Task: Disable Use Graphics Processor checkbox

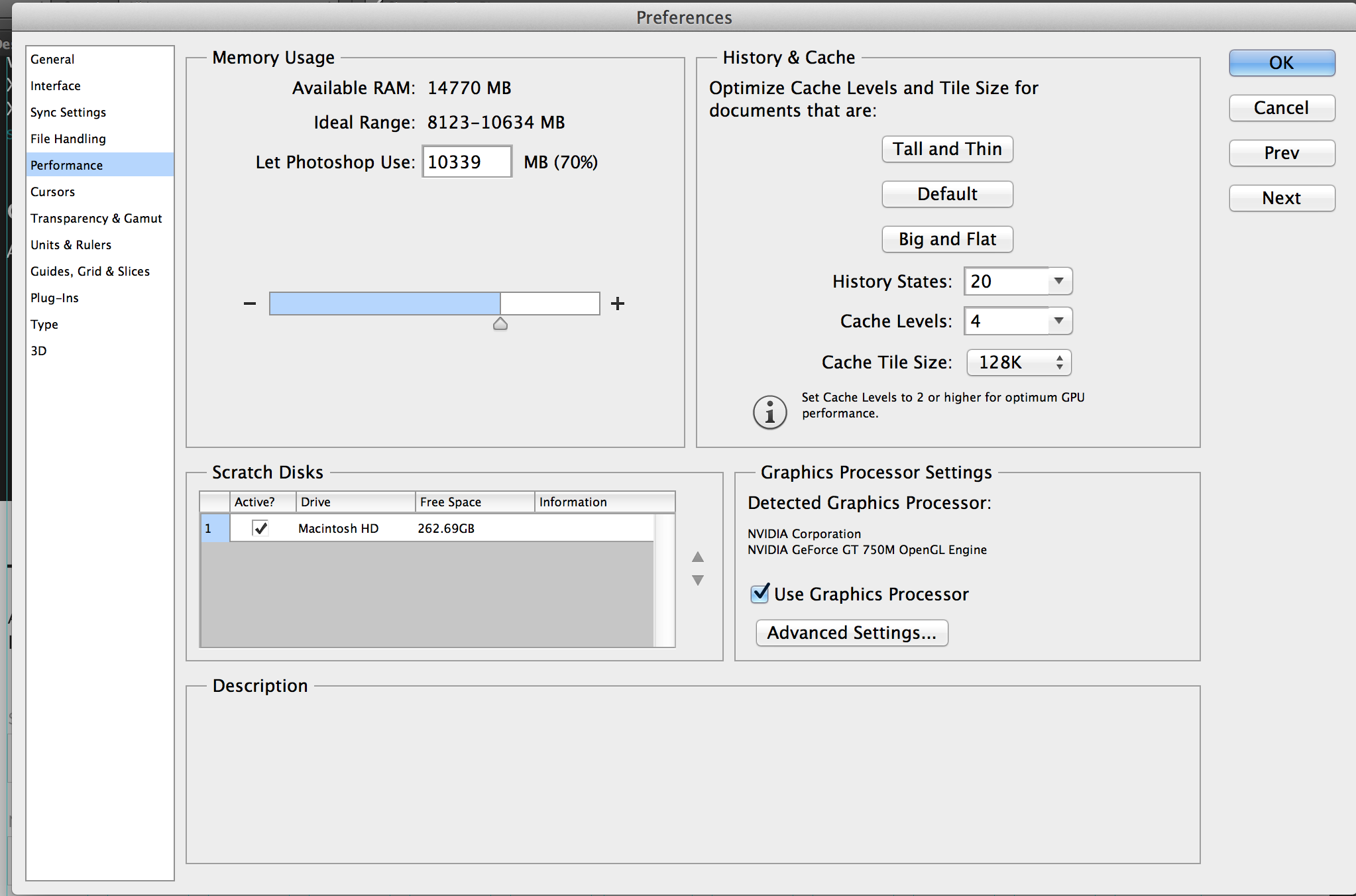Action: [x=760, y=593]
